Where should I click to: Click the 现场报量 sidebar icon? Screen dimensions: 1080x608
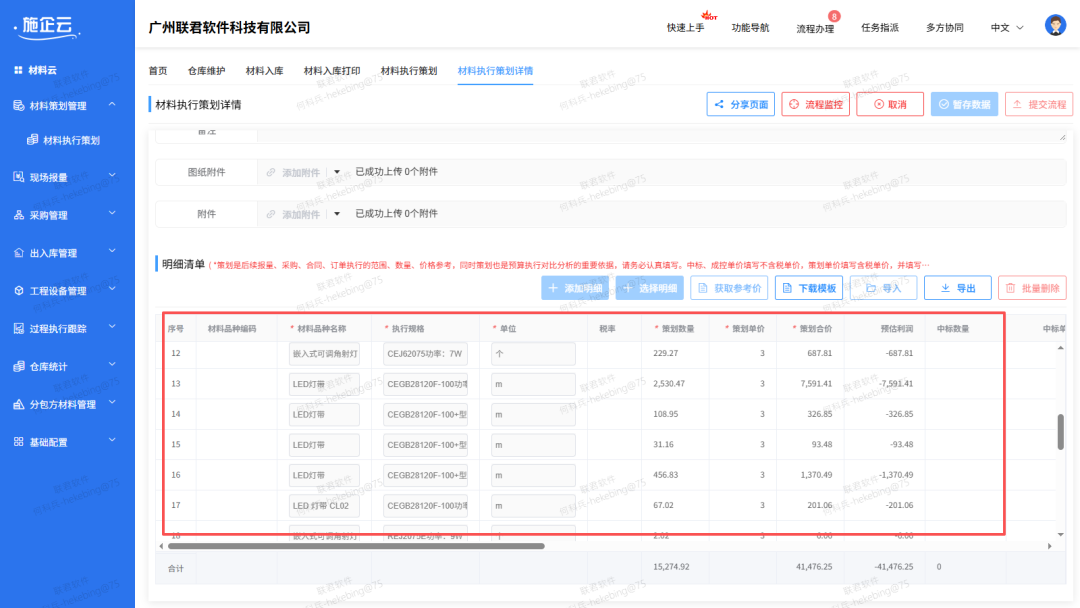(19, 177)
